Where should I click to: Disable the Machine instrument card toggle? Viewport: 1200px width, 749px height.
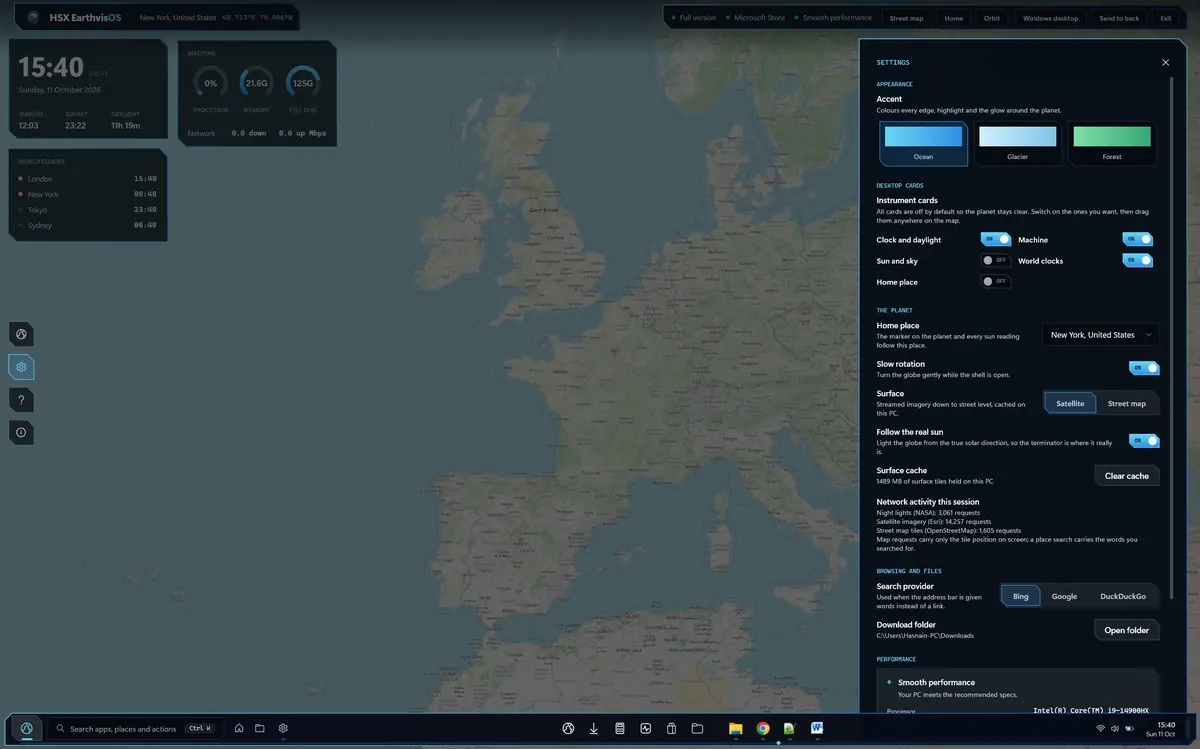pos(1137,239)
